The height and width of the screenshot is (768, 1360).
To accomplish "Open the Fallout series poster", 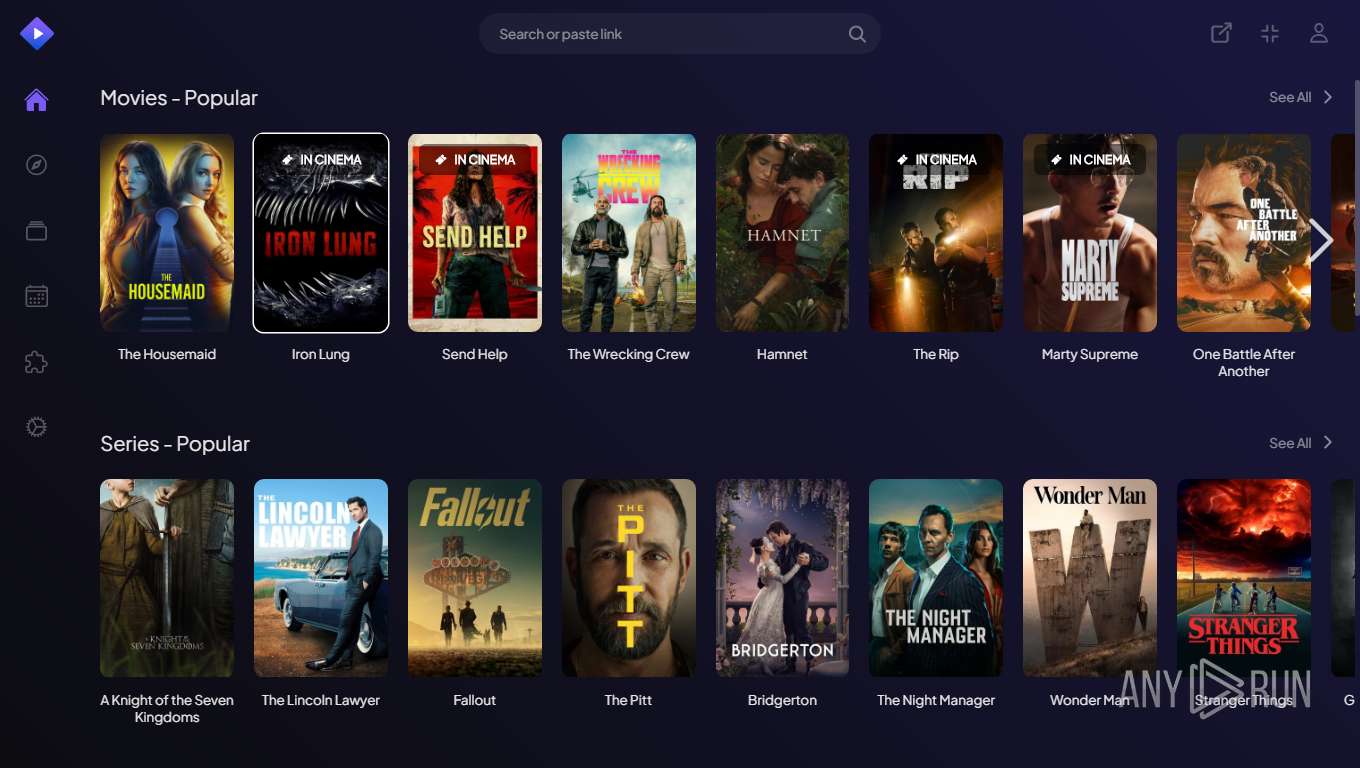I will (x=475, y=578).
